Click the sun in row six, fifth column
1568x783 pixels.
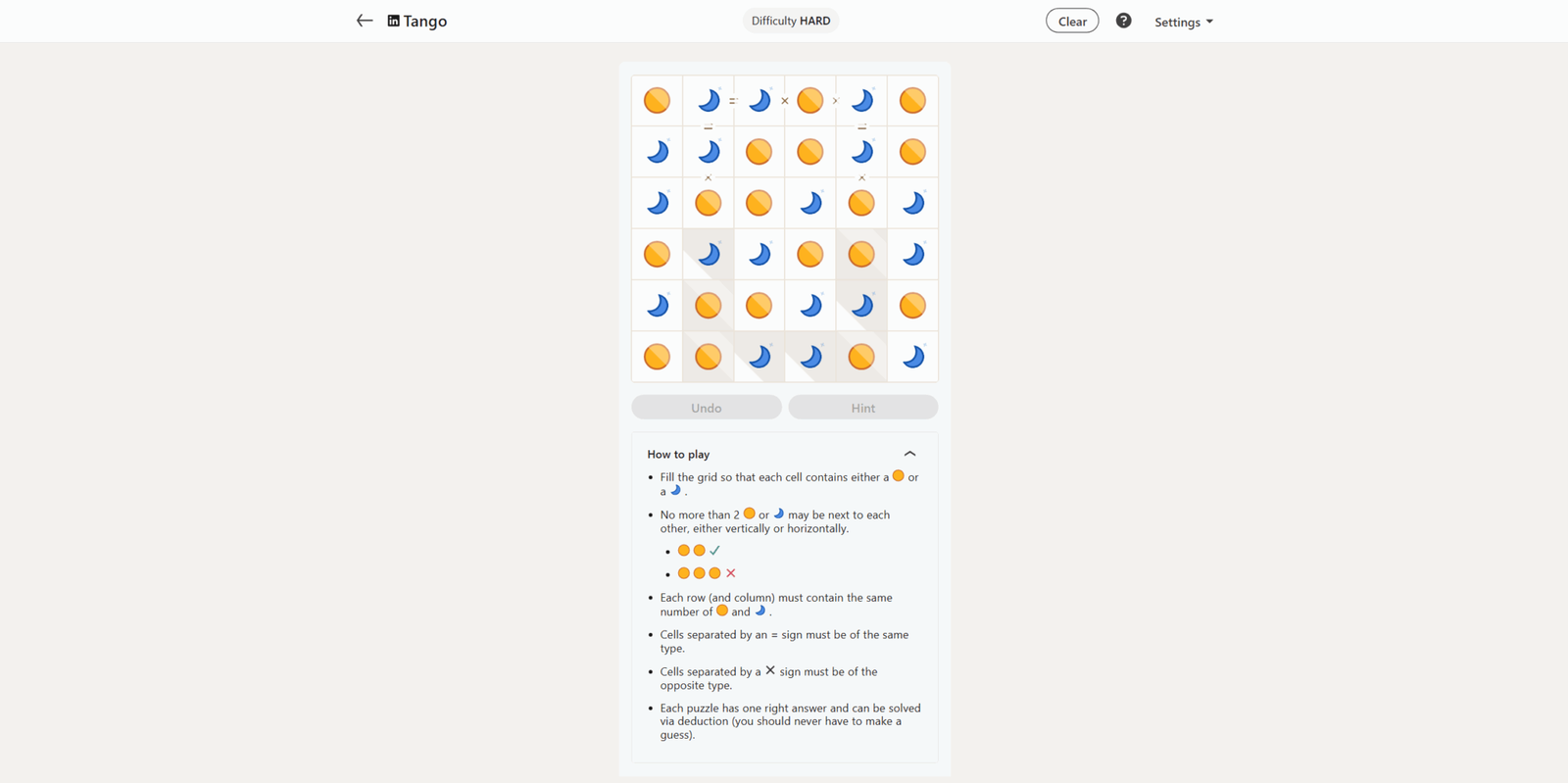click(861, 357)
